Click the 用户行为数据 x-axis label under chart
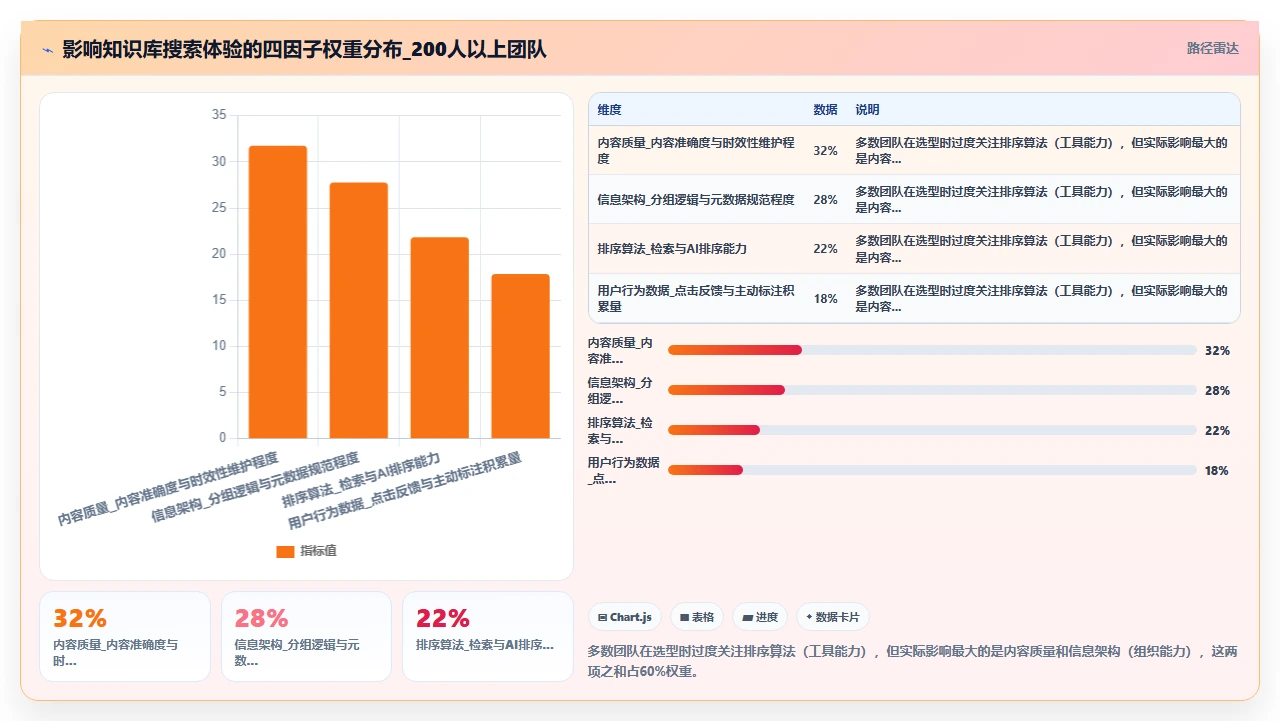Screen dimensions: 1280x721 tap(404, 490)
